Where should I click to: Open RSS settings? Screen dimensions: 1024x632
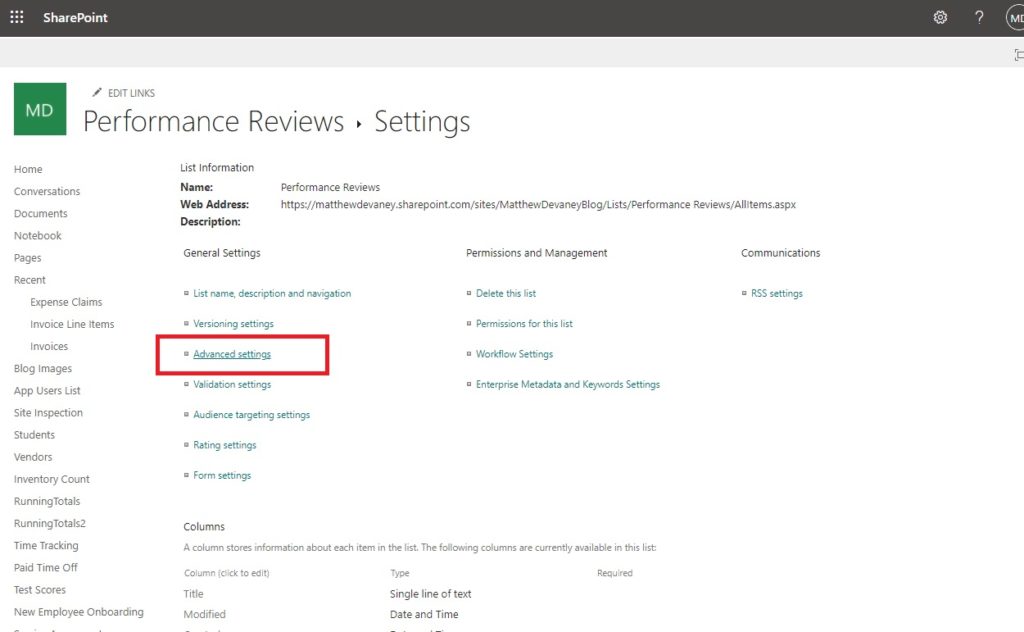[x=776, y=294]
